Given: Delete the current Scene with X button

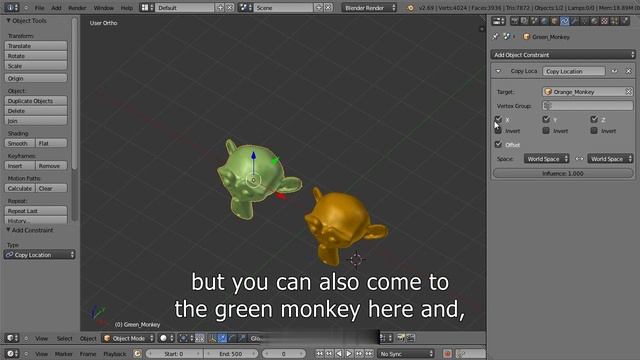Looking at the screenshot, I should coord(328,7).
